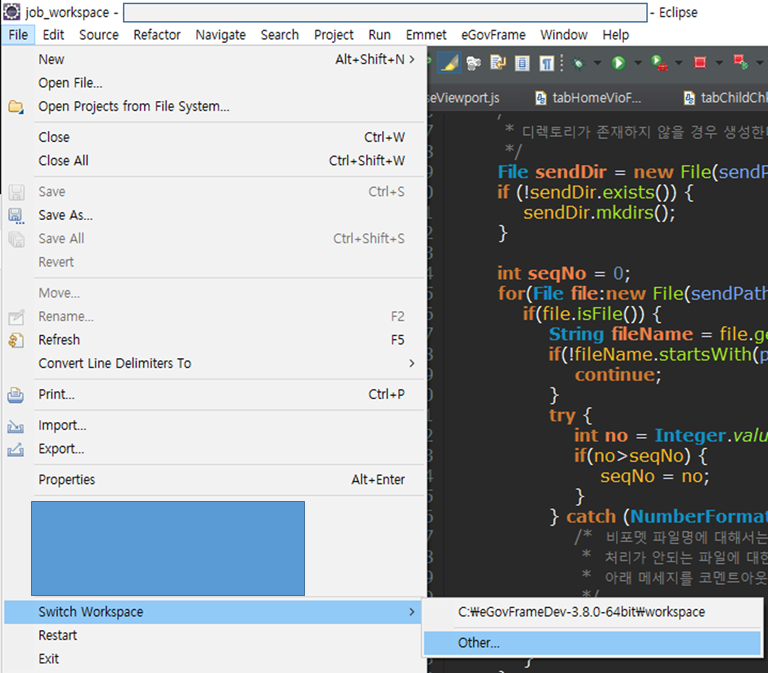Select C:\eGovFrameDev-3.8.0-64bit\workspace entry
Viewport: 768px width, 673px height.
pos(592,612)
